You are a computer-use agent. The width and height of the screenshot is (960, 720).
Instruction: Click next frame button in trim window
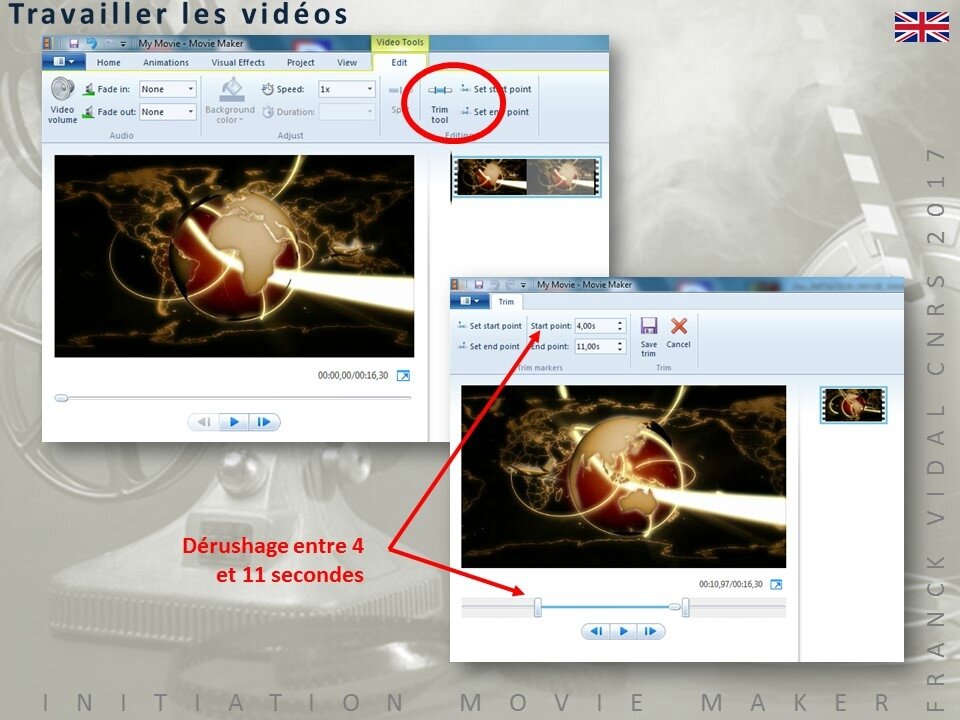[x=651, y=631]
